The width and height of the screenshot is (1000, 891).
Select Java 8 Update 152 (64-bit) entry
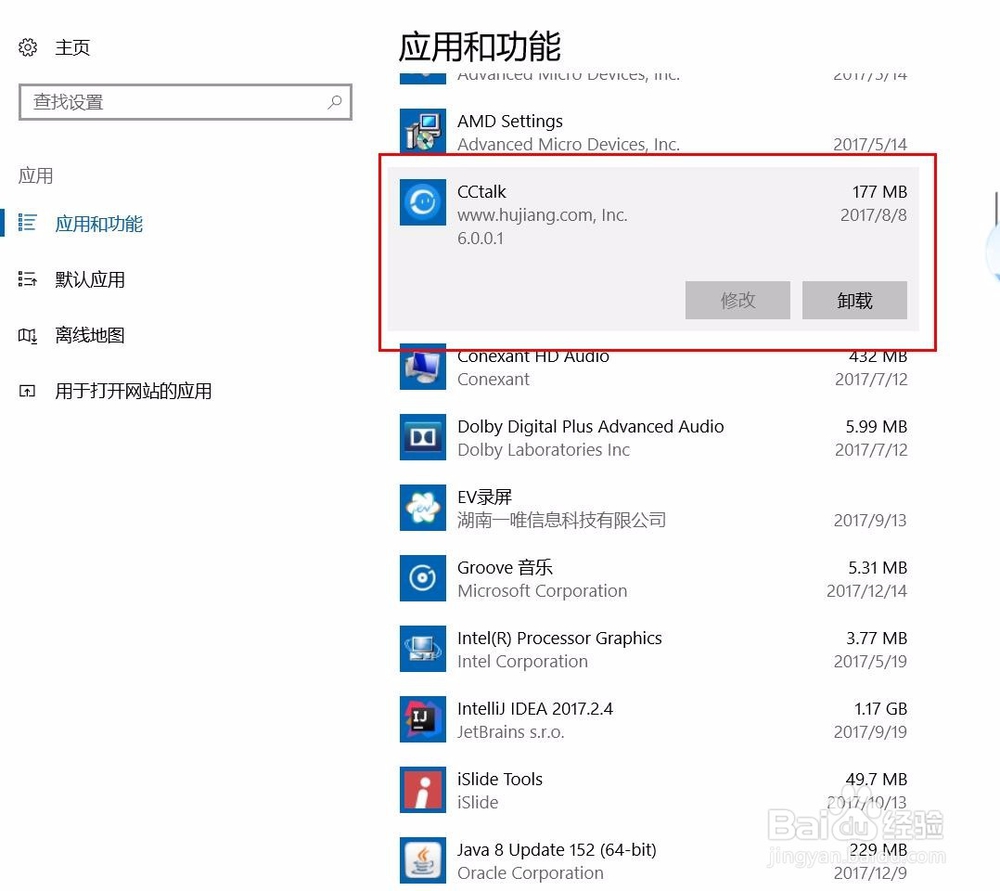point(557,850)
